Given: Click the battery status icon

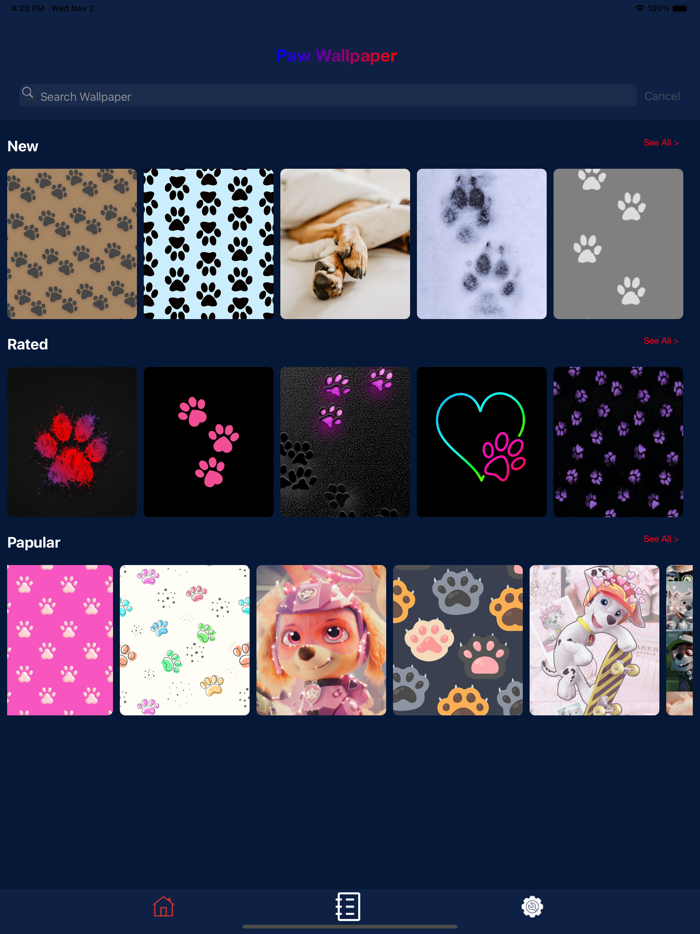Looking at the screenshot, I should pyautogui.click(x=679, y=8).
